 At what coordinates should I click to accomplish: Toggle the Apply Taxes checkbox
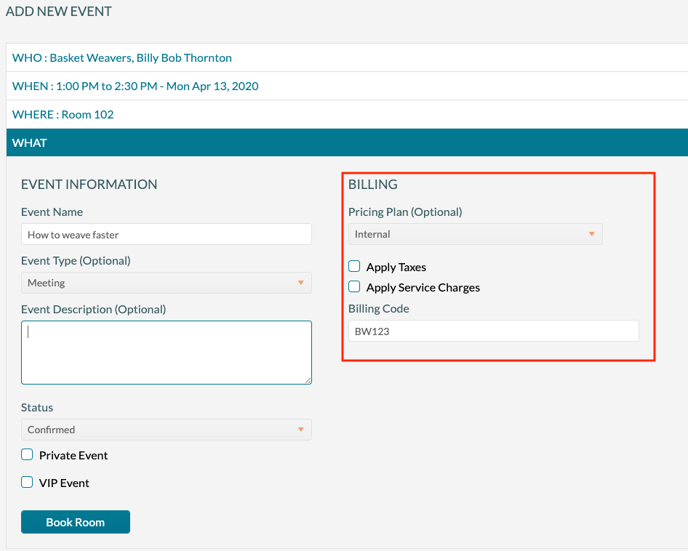coord(354,267)
